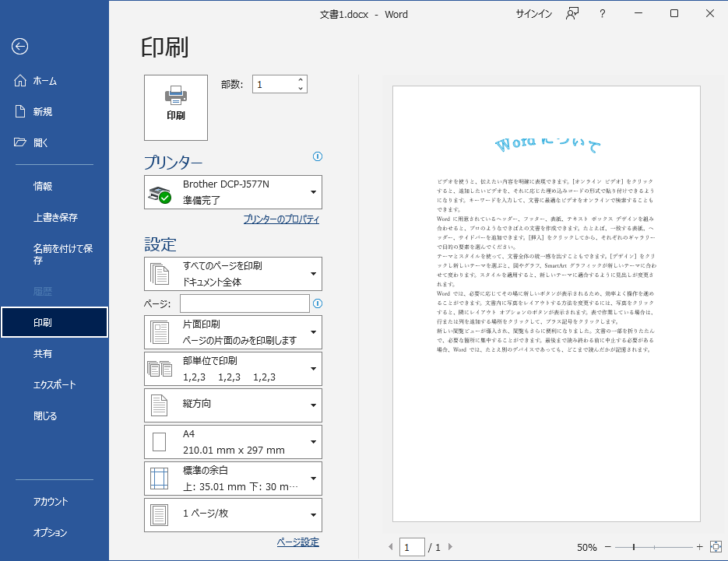Viewport: 728px width, 561px height.
Task: Select the 印刷 tab in the sidebar
Action: click(54, 322)
